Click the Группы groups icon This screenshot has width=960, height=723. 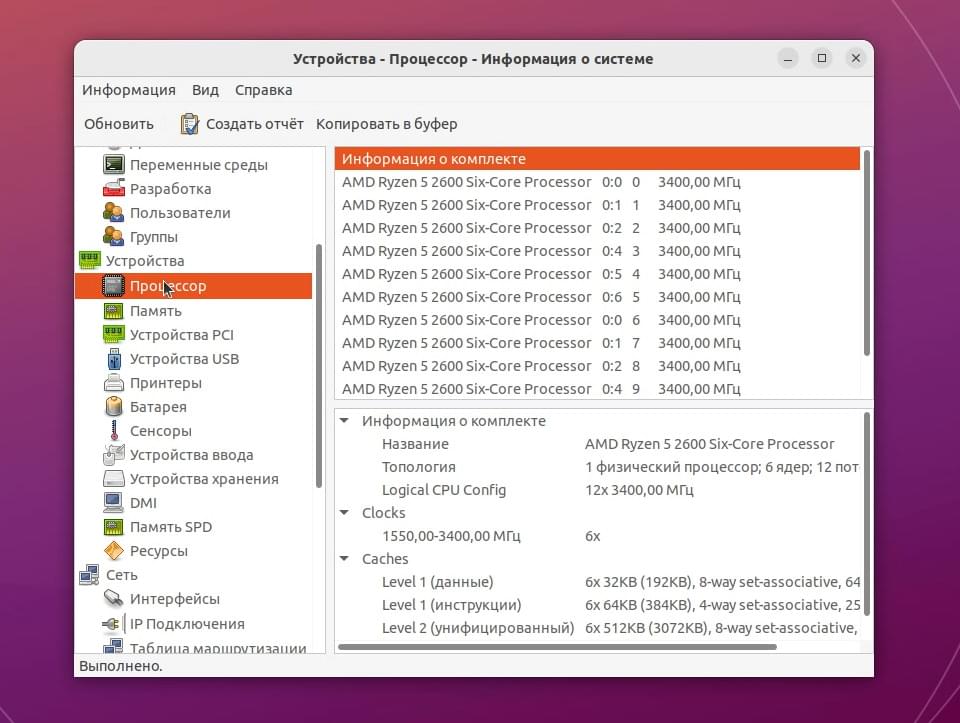coord(114,236)
